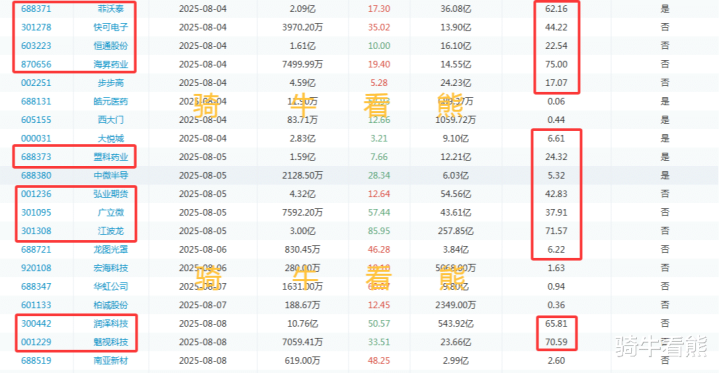Click stock code 688721

click(36, 250)
